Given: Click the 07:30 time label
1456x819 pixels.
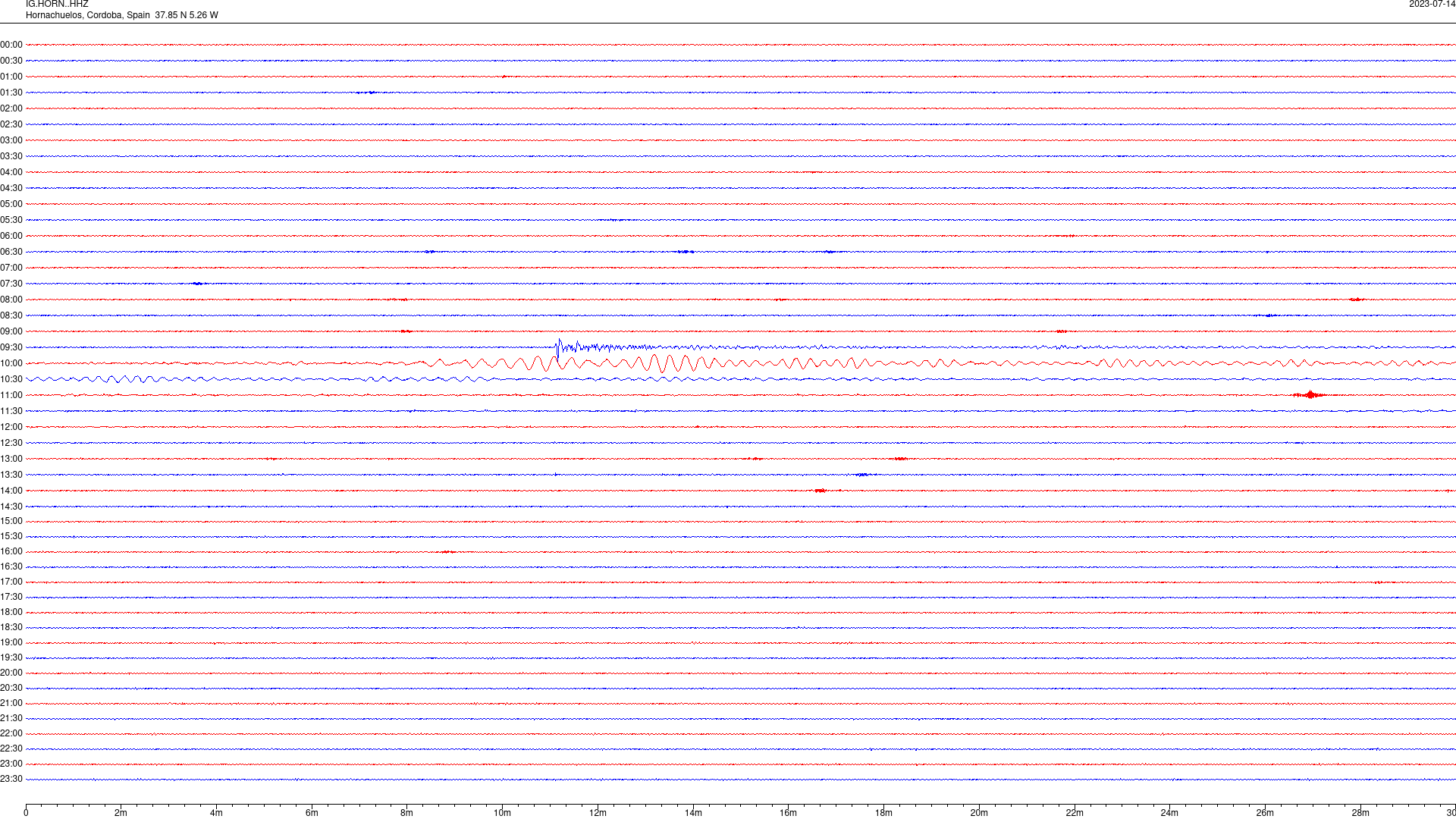Looking at the screenshot, I should [x=11, y=284].
